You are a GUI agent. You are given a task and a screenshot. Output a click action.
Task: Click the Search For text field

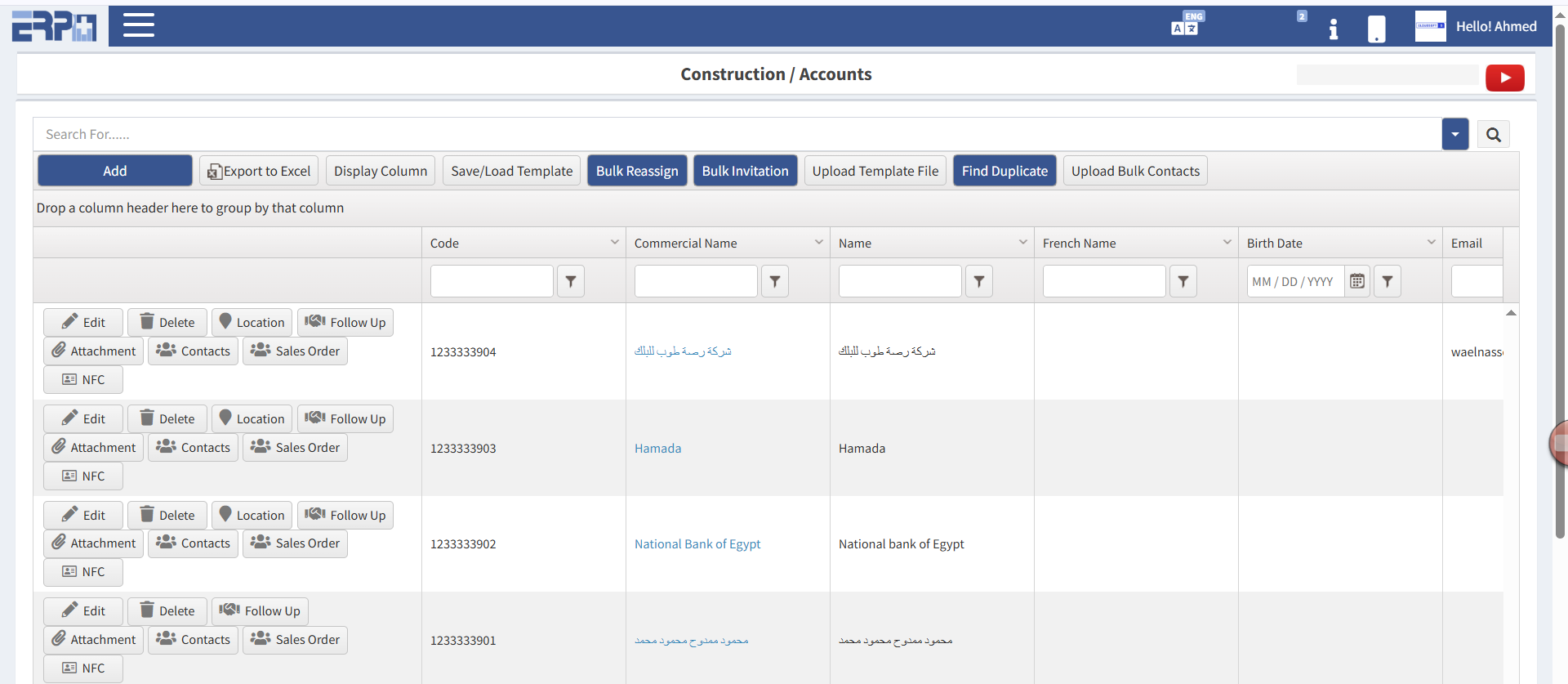point(735,135)
